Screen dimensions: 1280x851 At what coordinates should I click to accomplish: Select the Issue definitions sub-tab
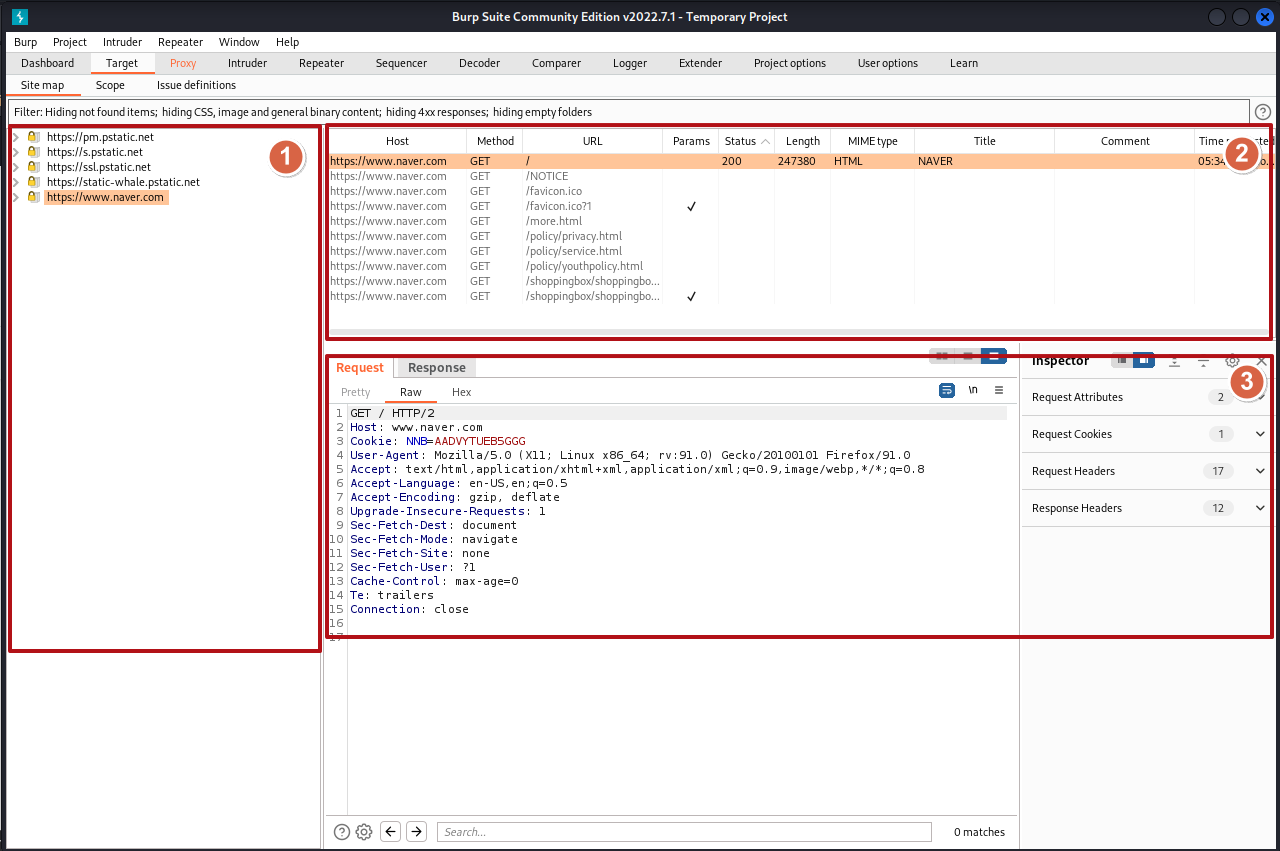click(x=196, y=85)
